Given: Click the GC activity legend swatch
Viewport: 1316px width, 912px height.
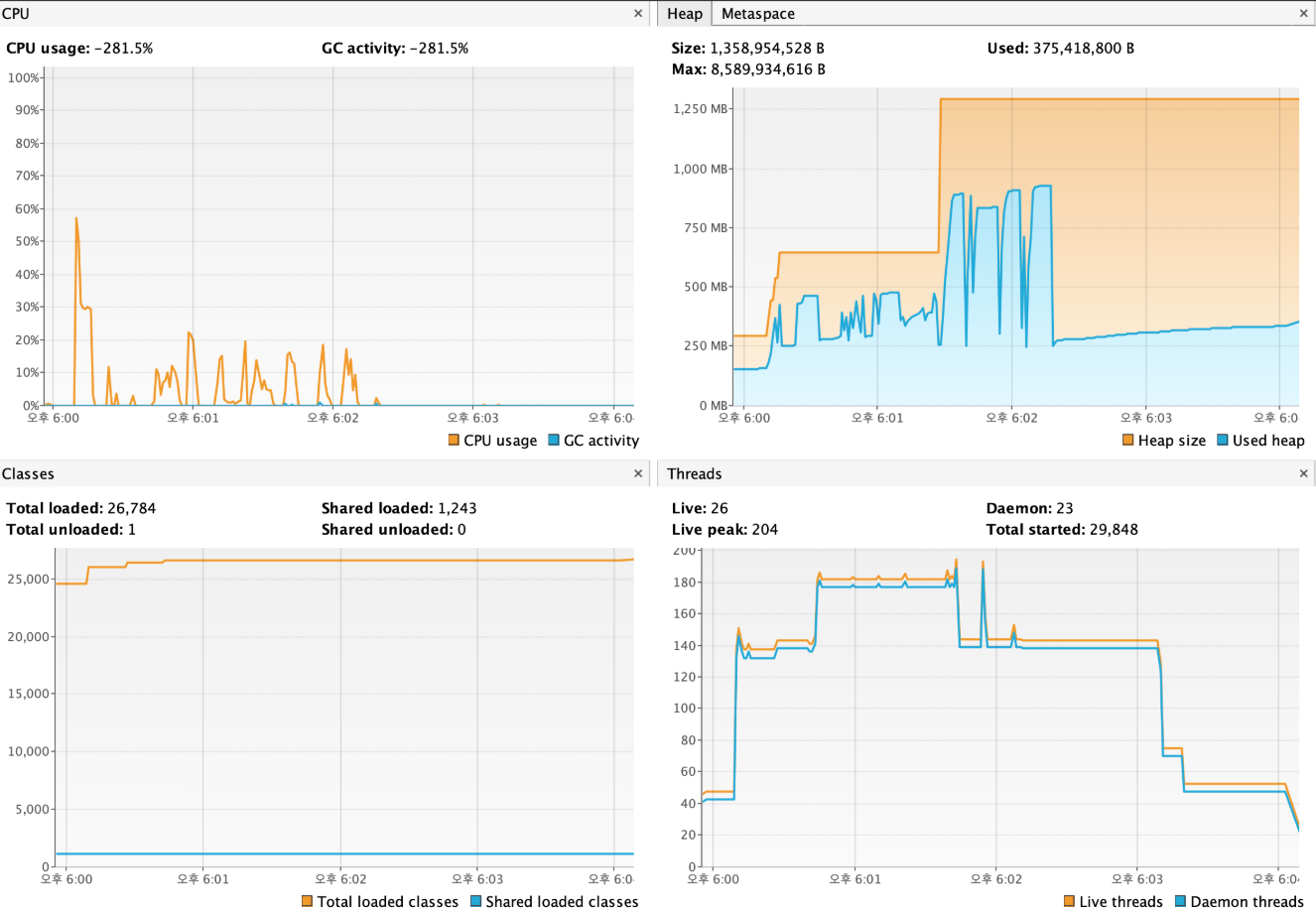Looking at the screenshot, I should pyautogui.click(x=554, y=441).
